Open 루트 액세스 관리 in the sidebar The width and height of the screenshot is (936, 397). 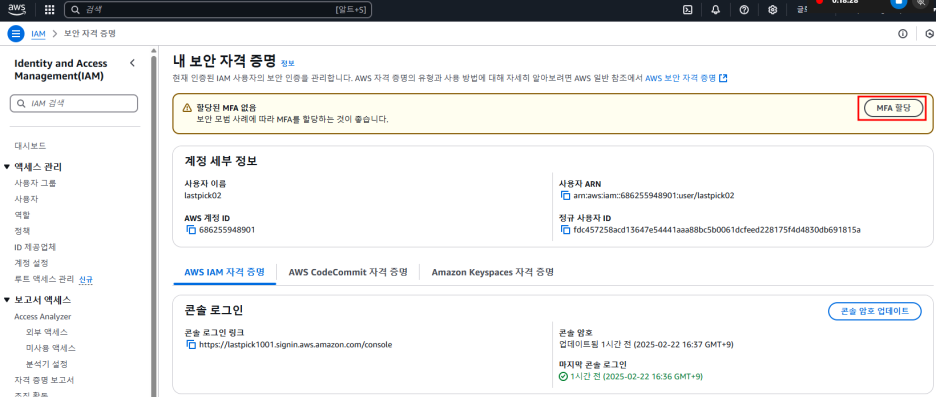click(x=44, y=279)
